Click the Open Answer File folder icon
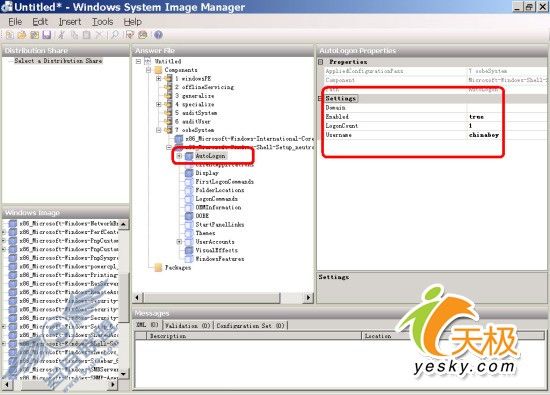 click(x=22, y=35)
